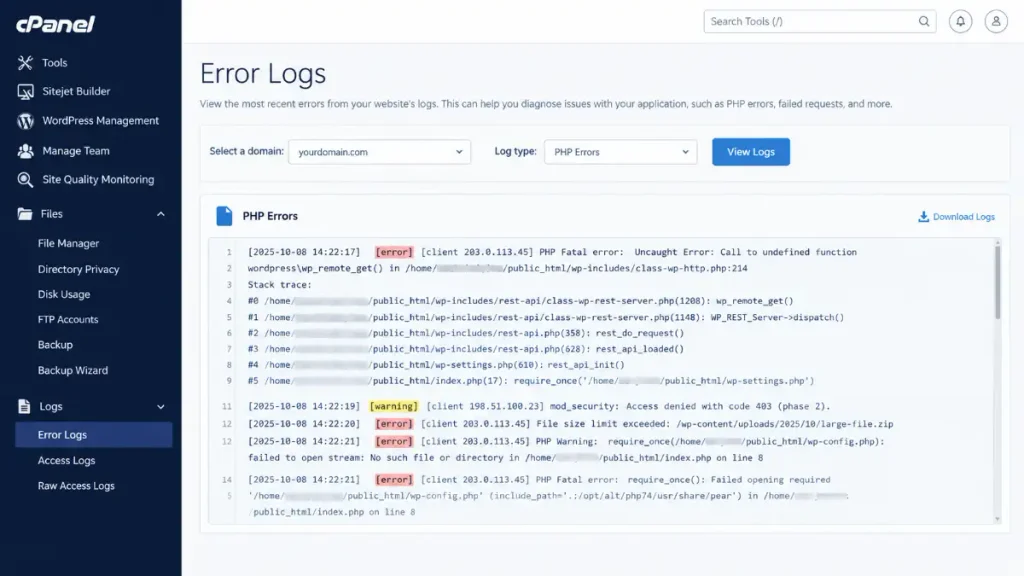Click the Manage Team people icon
This screenshot has width=1024, height=576.
point(25,151)
